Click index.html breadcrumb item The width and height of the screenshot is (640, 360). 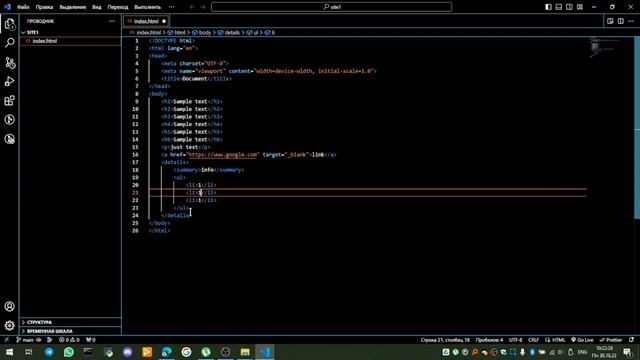pos(146,32)
